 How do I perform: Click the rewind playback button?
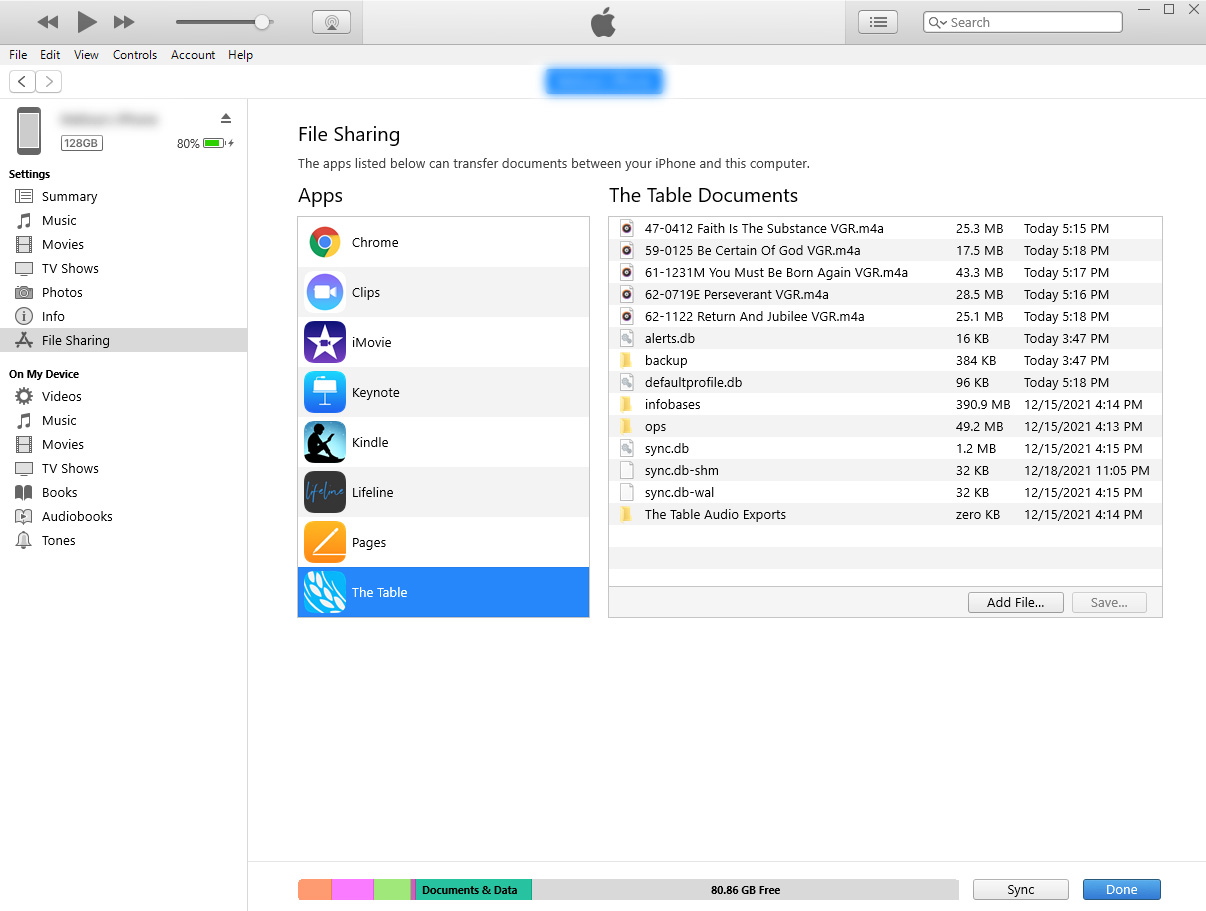pos(48,22)
